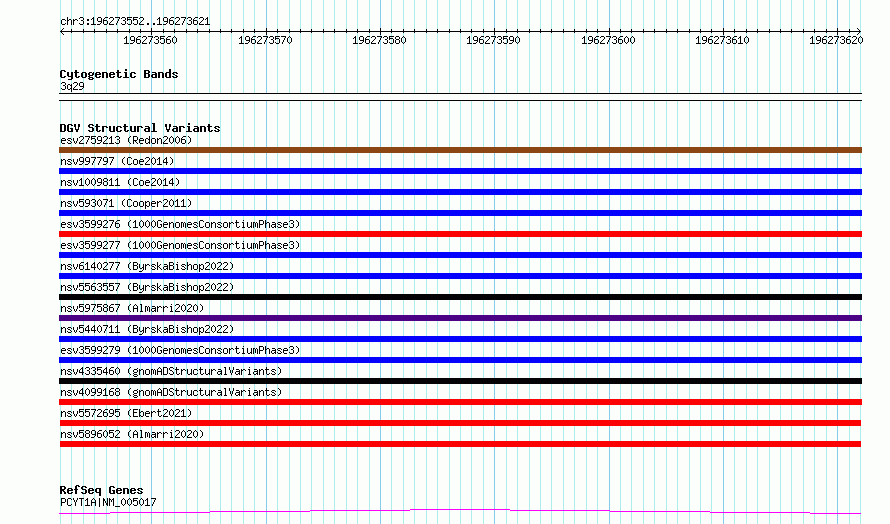This screenshot has width=890, height=524.
Task: Select nsv593071 (Cooper2011) label
Action: pos(126,203)
